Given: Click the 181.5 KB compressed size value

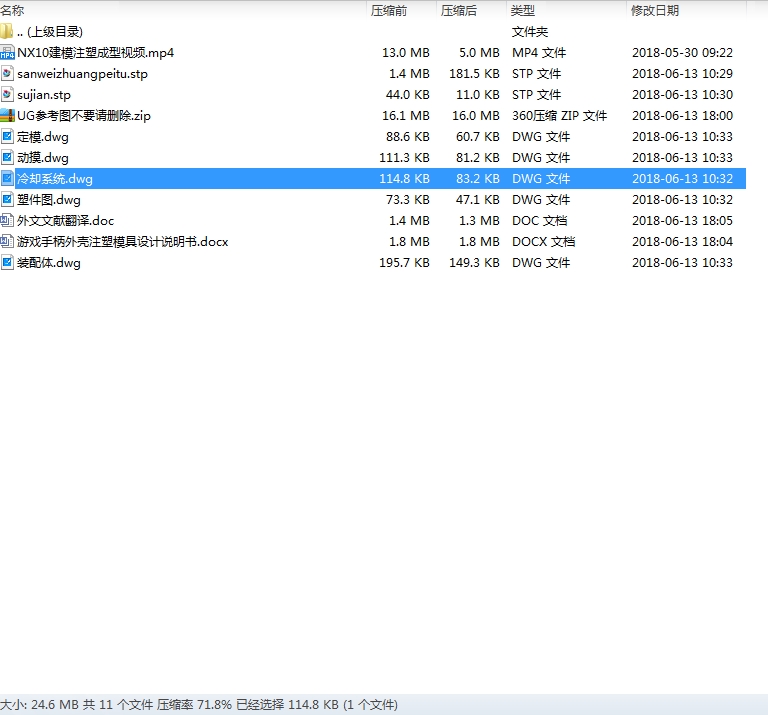Looking at the screenshot, I should pos(474,73).
